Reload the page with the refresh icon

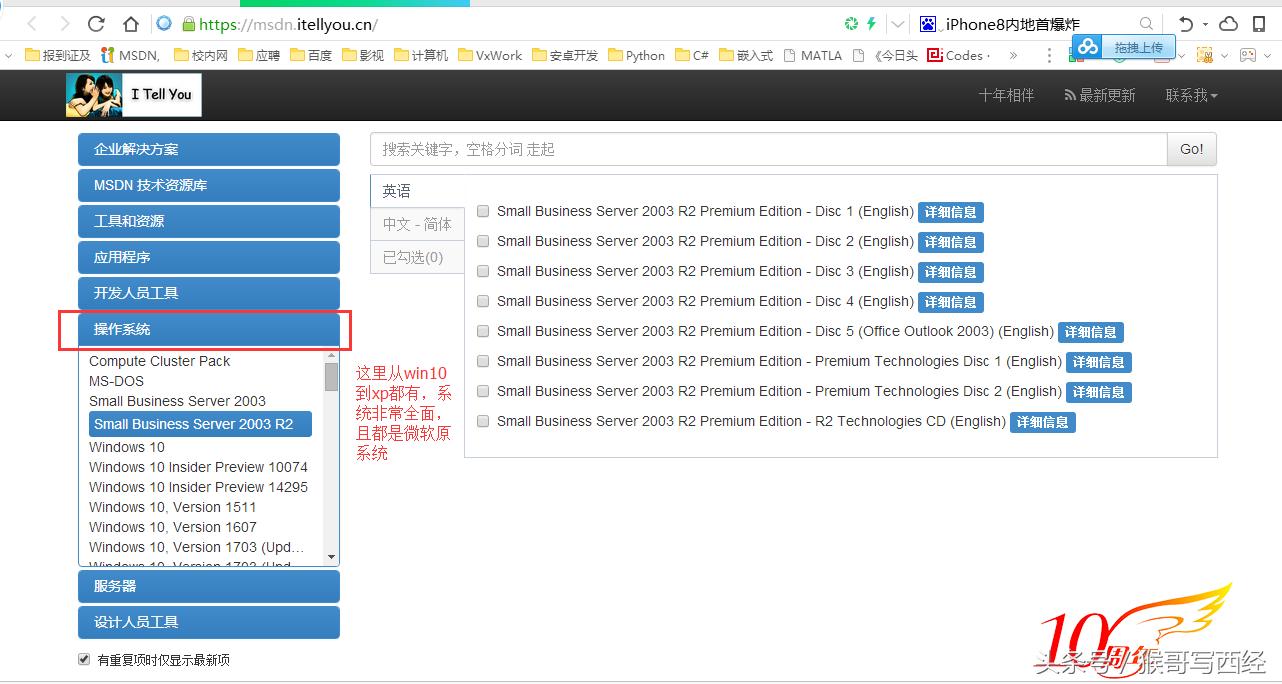(96, 24)
